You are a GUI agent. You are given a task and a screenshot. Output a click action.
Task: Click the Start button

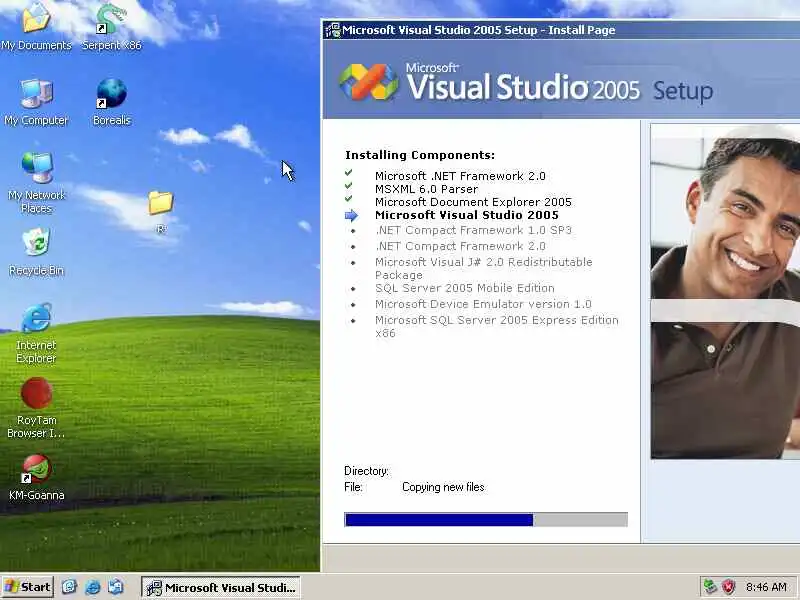point(28,587)
